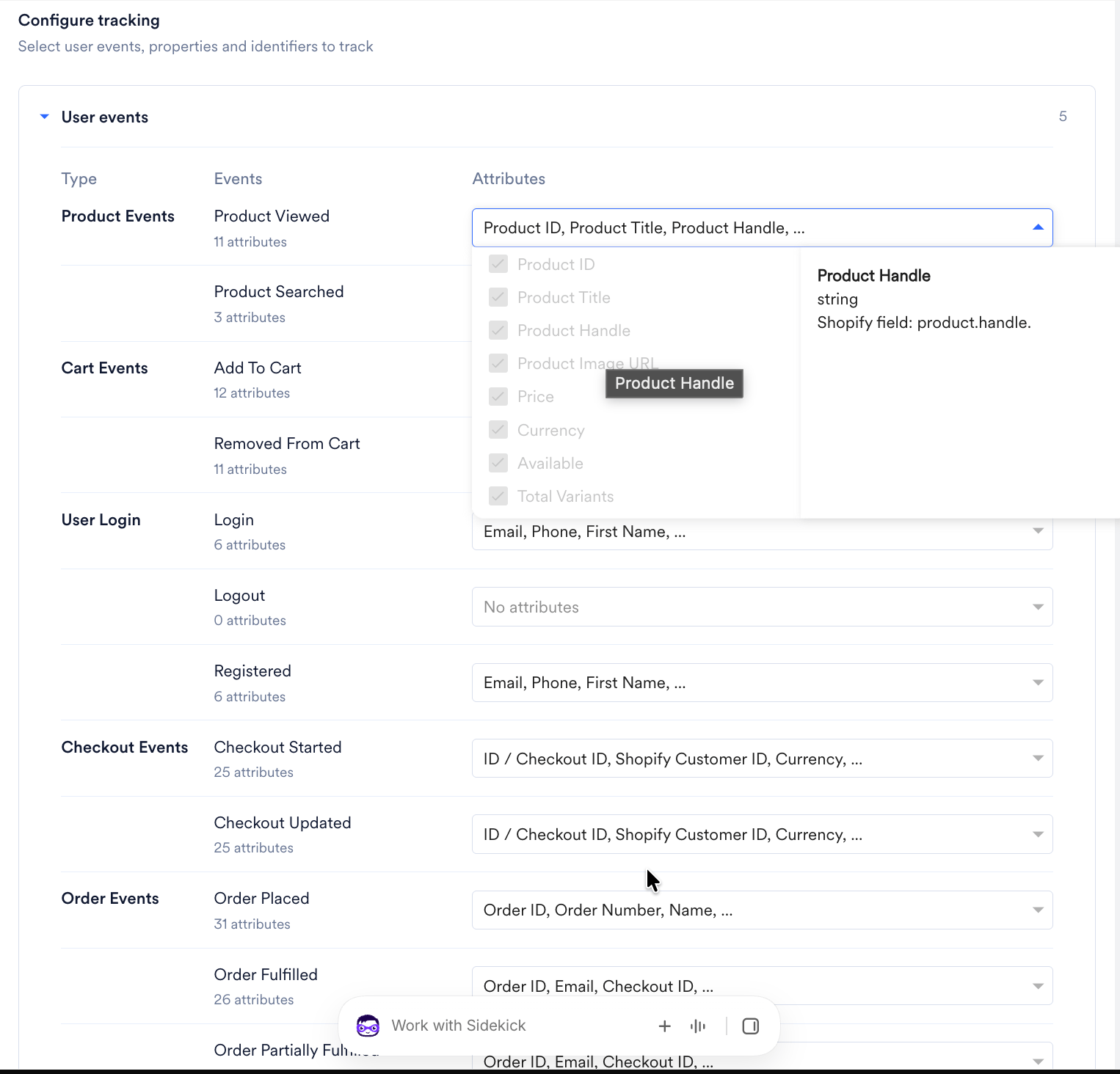Open the Order Placed attributes dropdown
The height and width of the screenshot is (1074, 1120).
click(x=762, y=910)
